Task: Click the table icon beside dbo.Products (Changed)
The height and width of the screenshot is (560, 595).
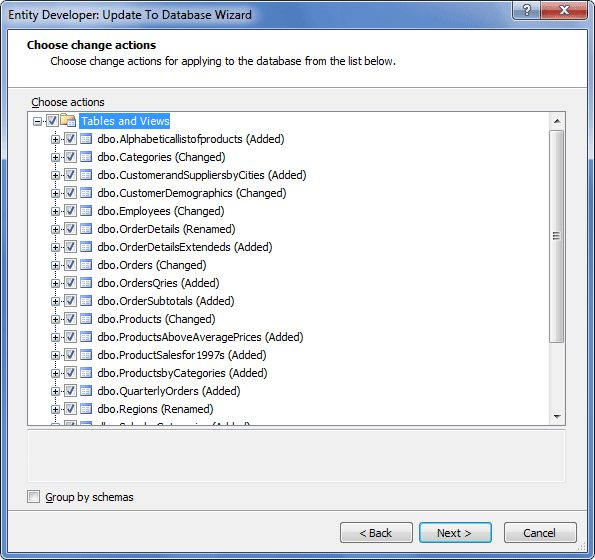Action: point(86,319)
